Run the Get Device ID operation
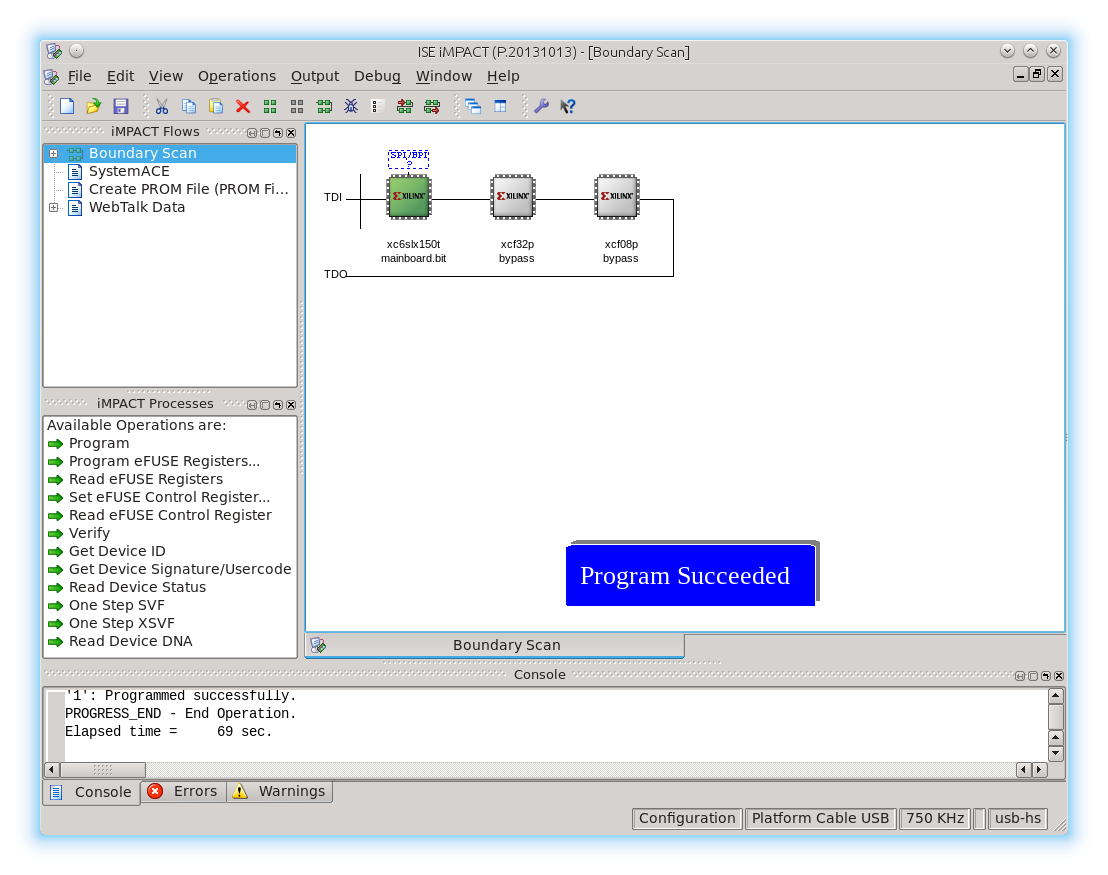Image resolution: width=1108 pixels, height=875 pixels. click(117, 551)
